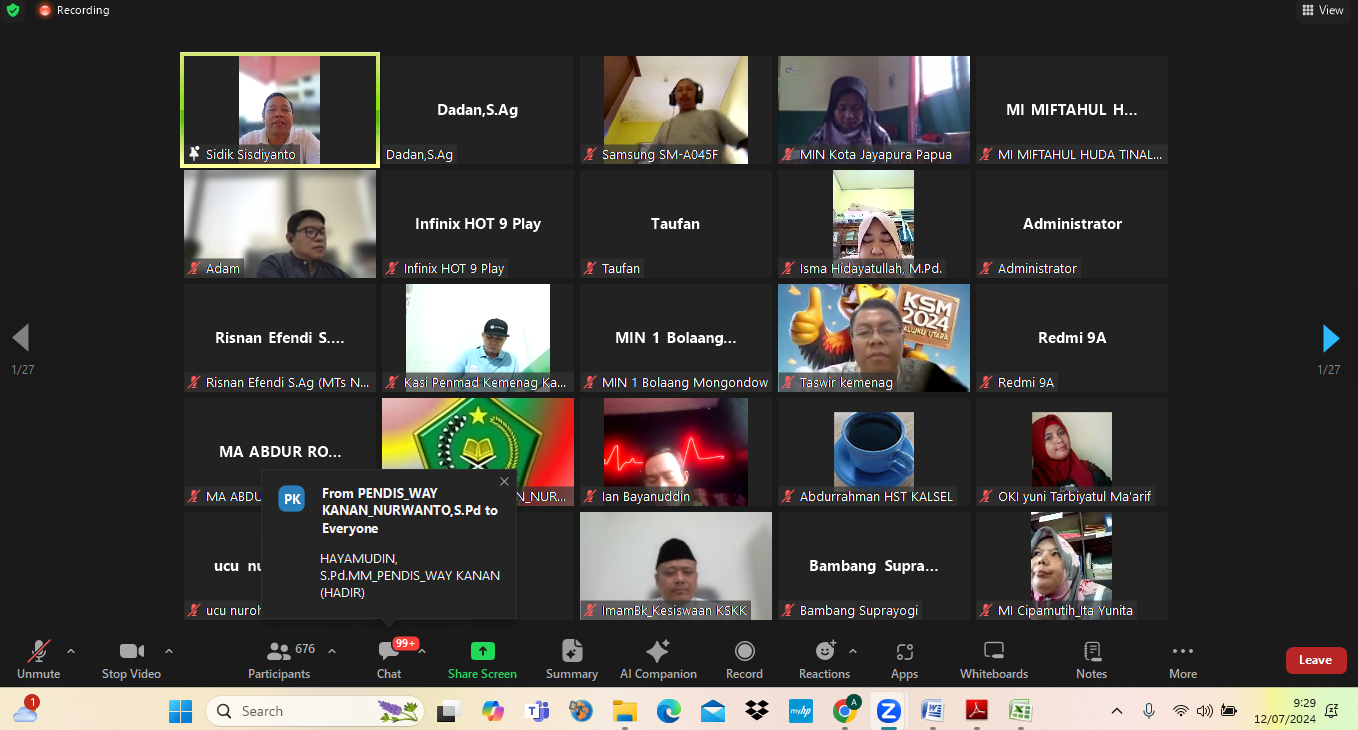Click the red Leave button
Viewport: 1358px width, 730px height.
1315,660
